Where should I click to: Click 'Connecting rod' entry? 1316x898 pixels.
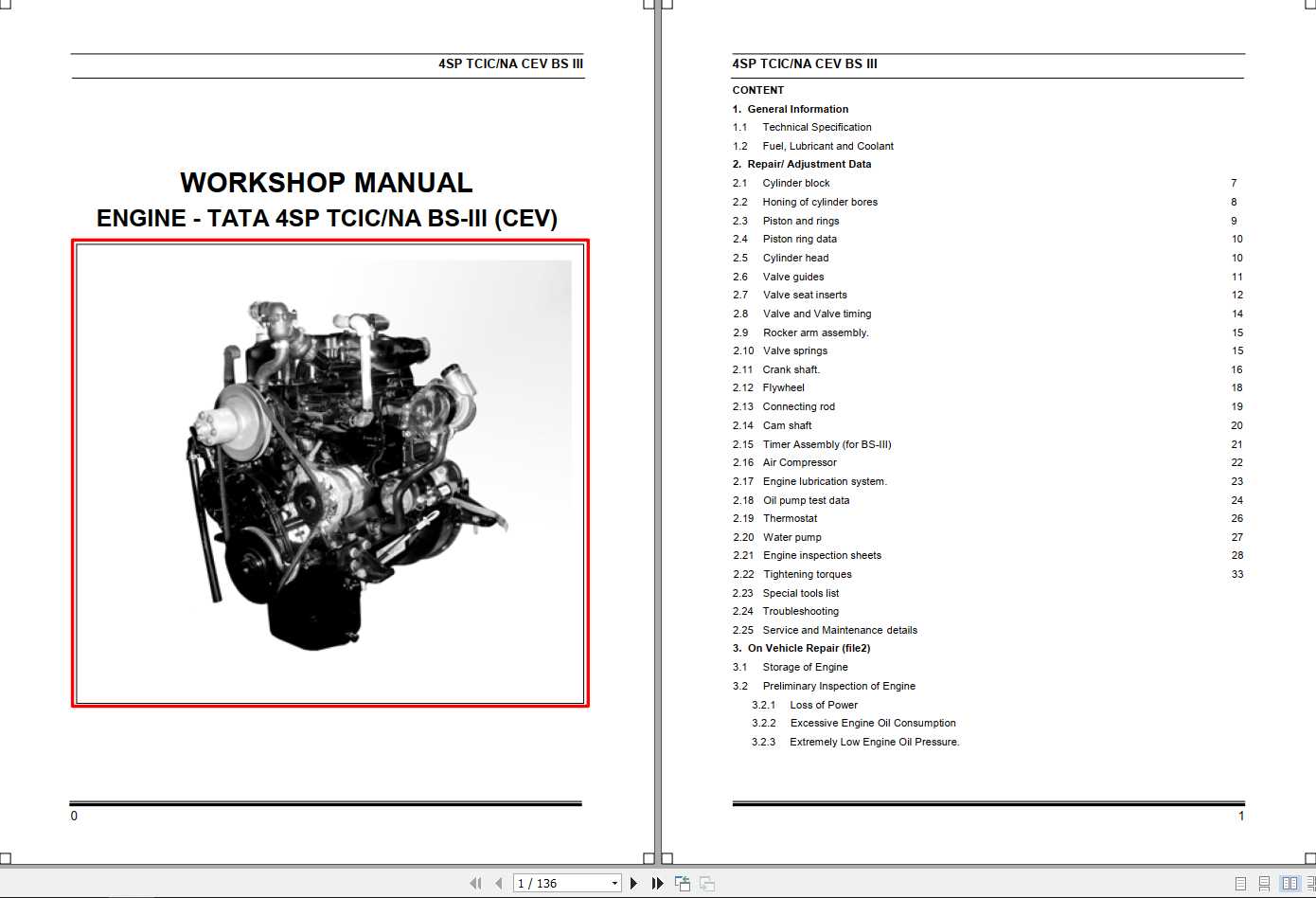tap(799, 406)
